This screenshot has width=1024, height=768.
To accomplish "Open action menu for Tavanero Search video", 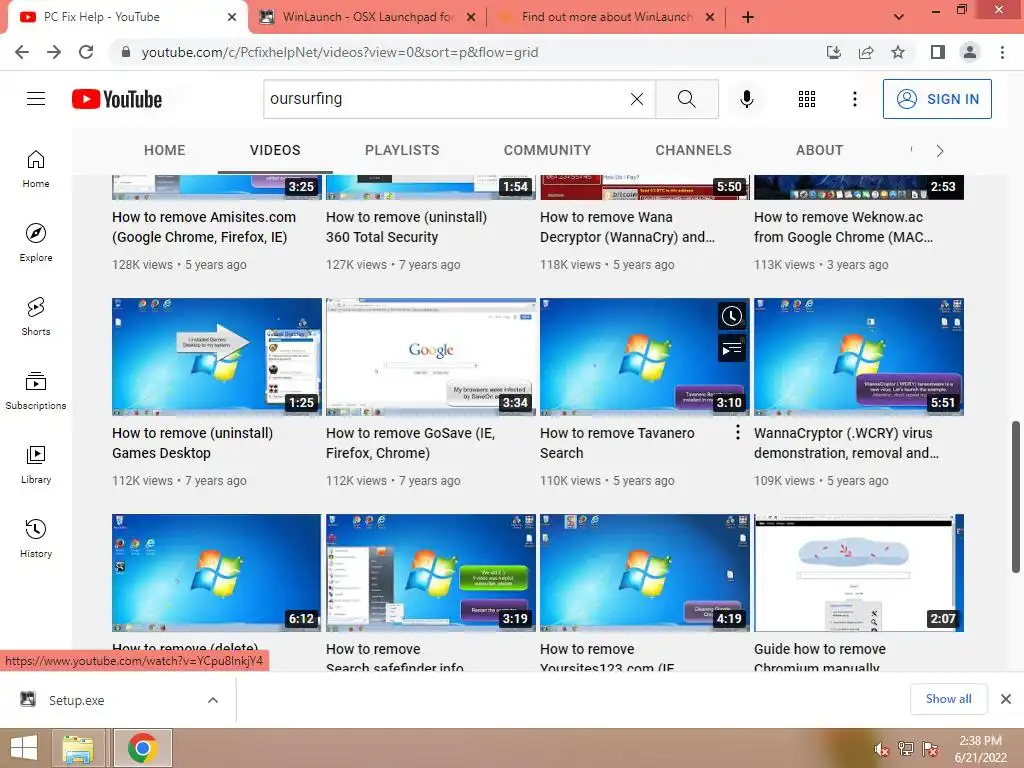I will point(737,432).
